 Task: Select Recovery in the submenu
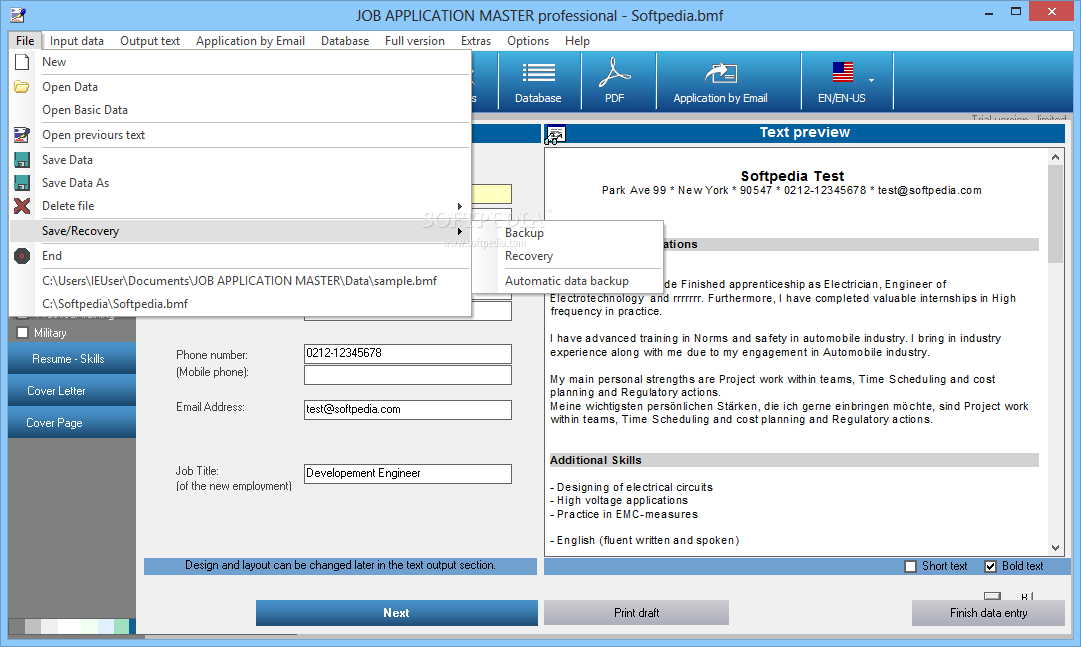(580, 256)
